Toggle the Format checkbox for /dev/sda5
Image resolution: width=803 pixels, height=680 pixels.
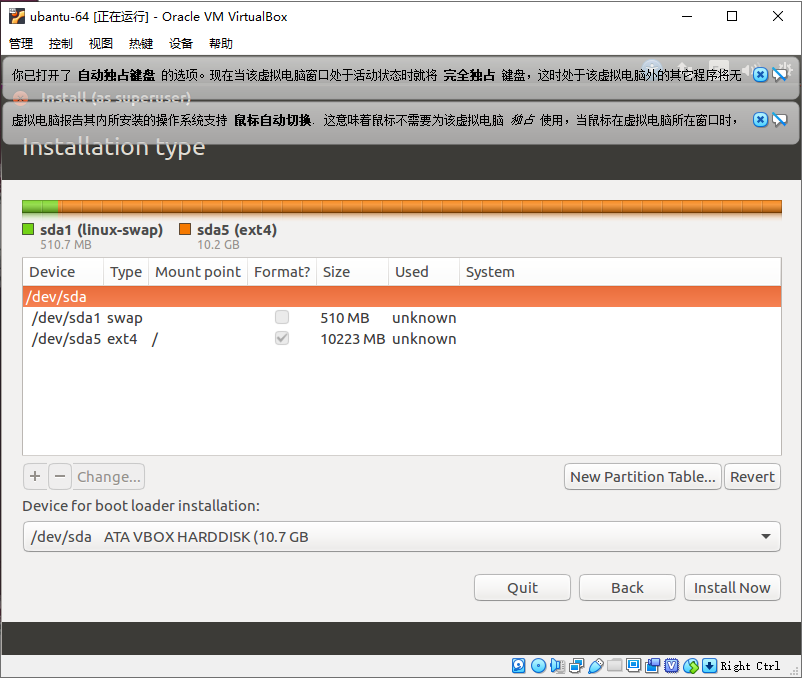(x=281, y=338)
